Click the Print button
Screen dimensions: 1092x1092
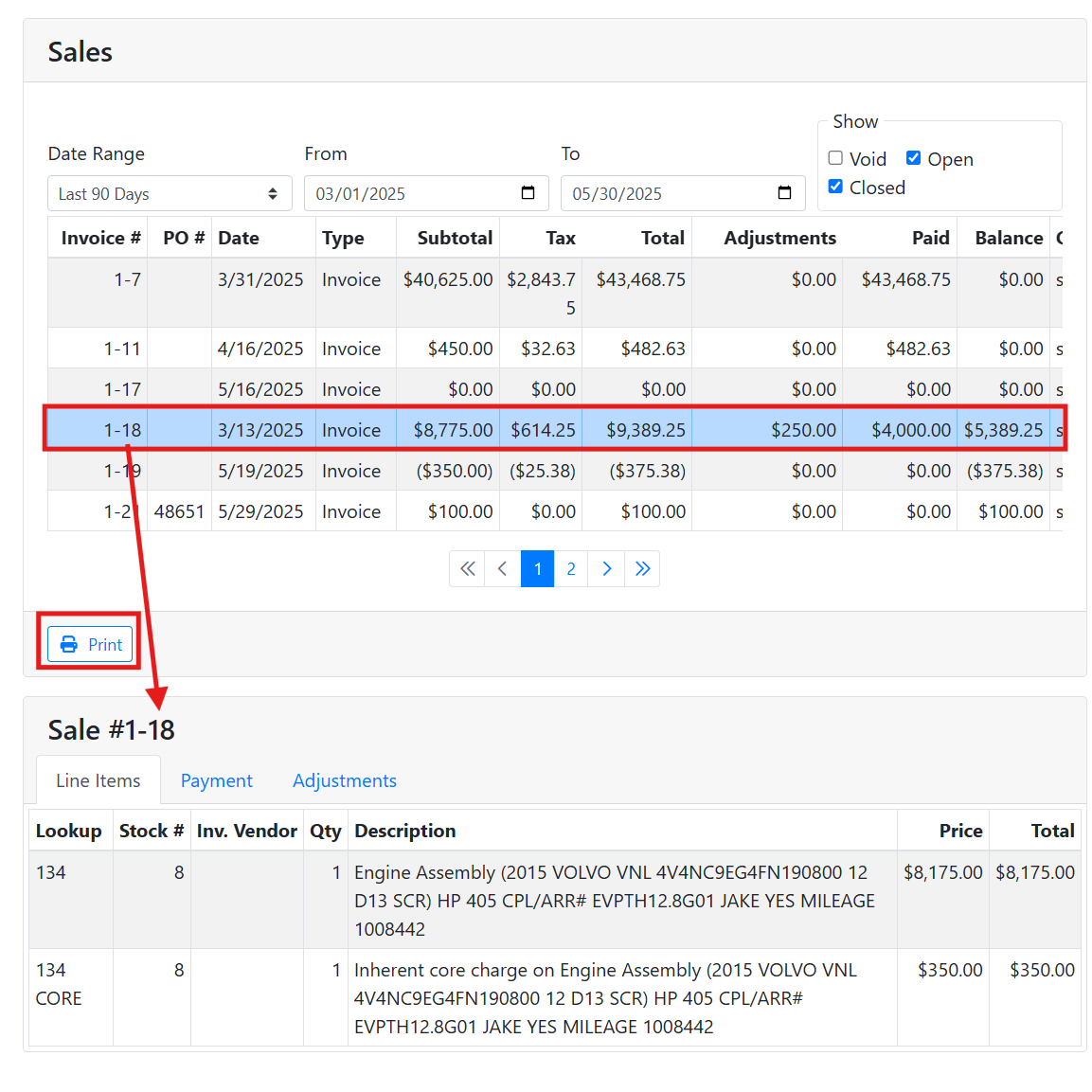(89, 644)
